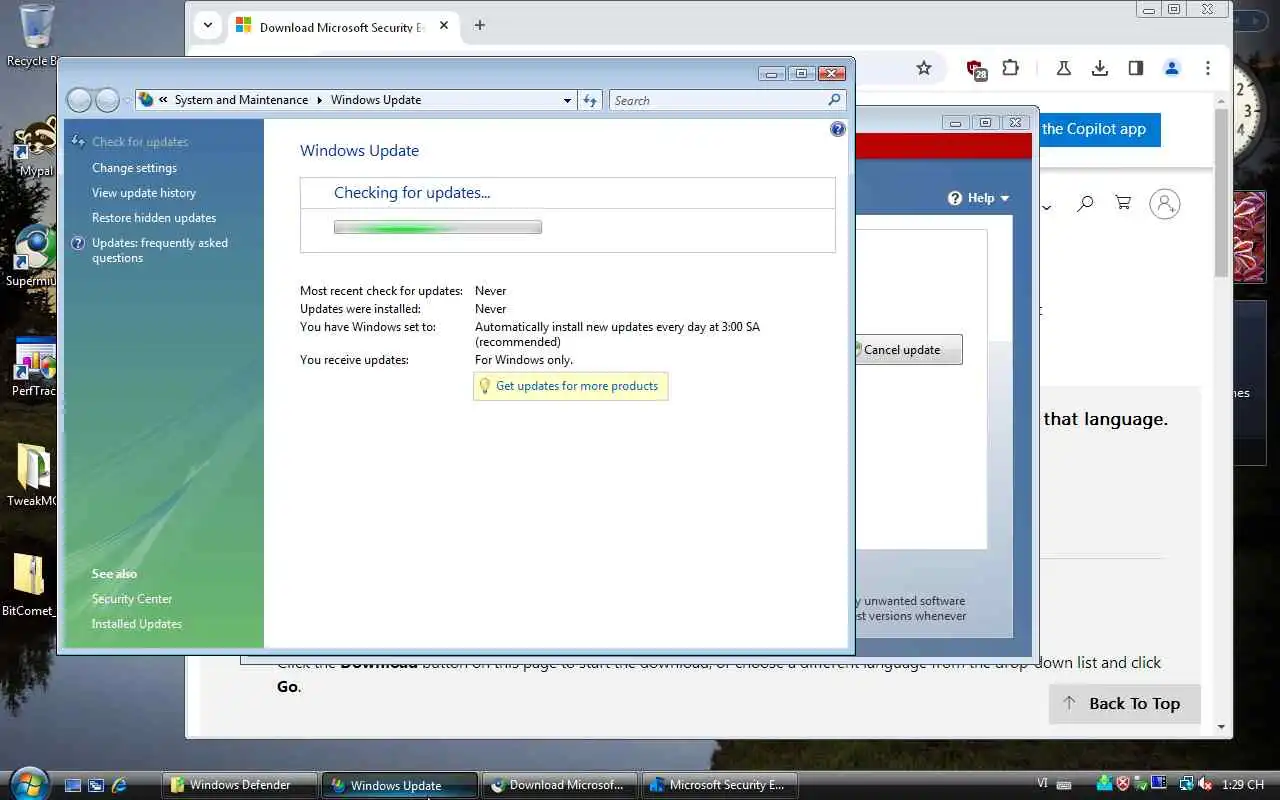Click System and Maintenance in the breadcrumb
Viewport: 1280px width, 800px height.
click(x=241, y=100)
